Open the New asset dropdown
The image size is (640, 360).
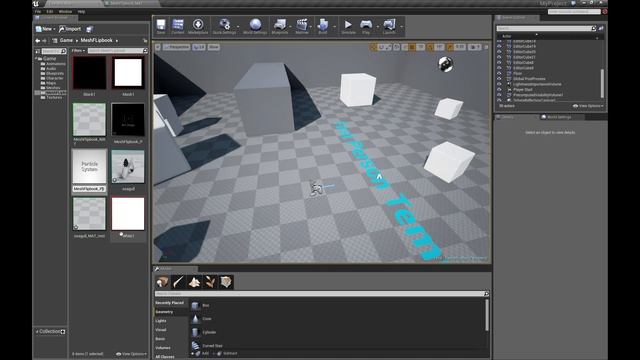pos(45,29)
